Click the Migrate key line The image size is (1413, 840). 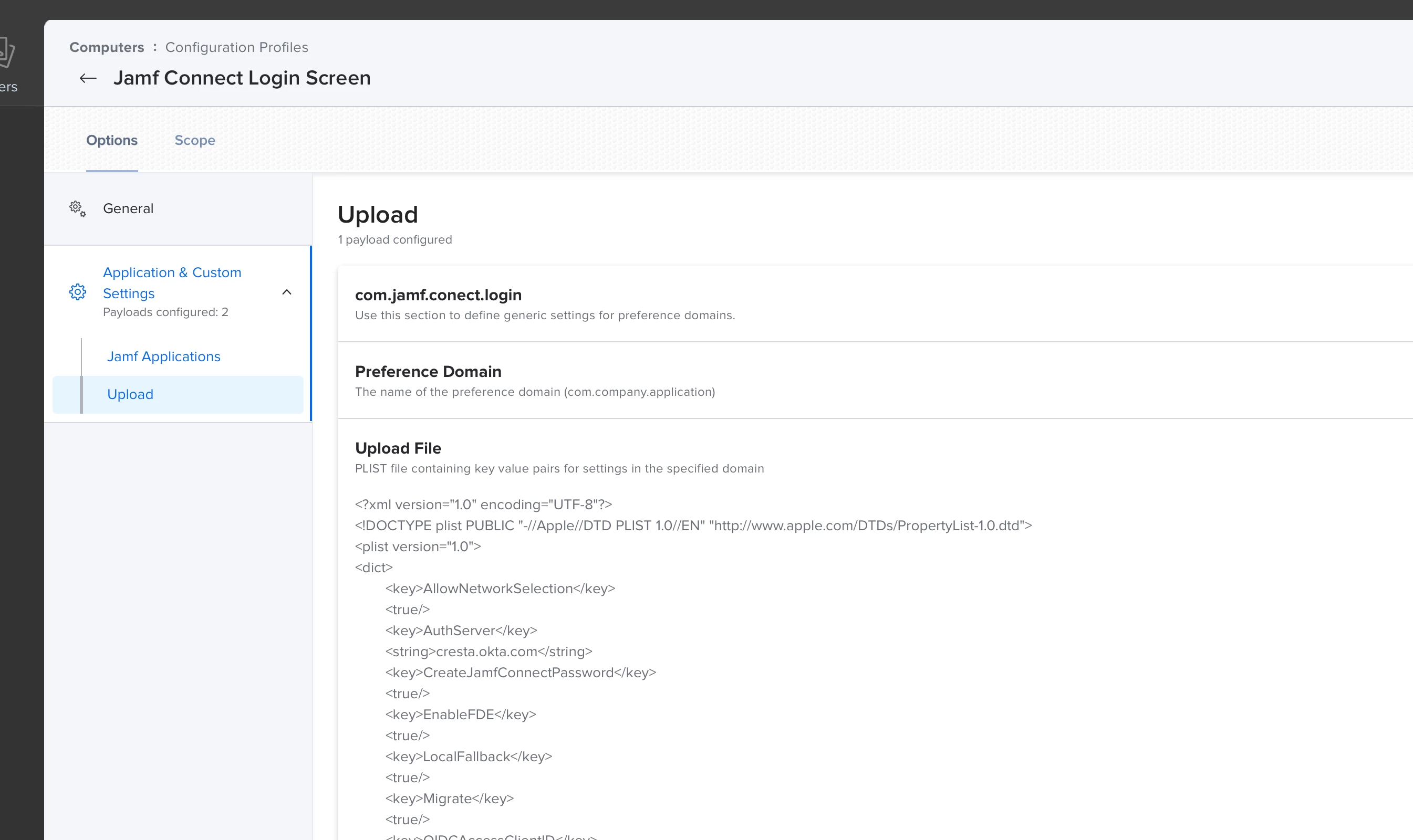449,799
